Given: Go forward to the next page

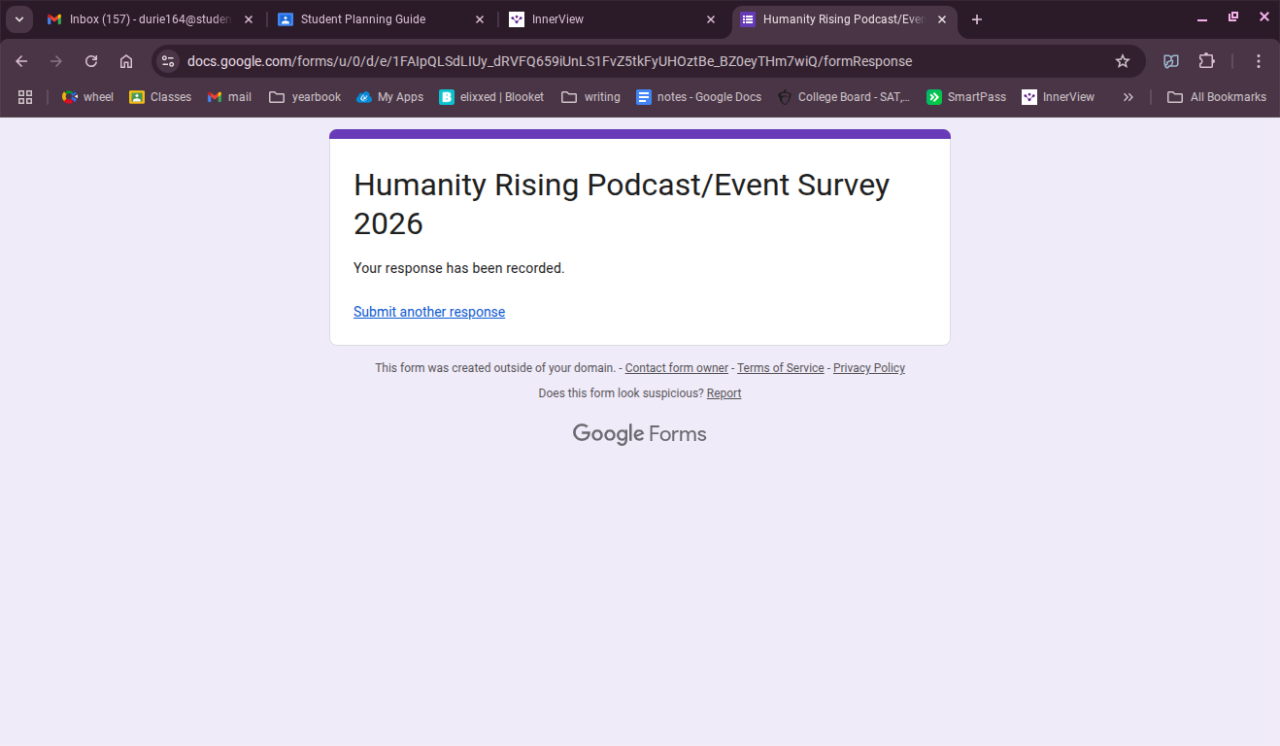Looking at the screenshot, I should [56, 61].
